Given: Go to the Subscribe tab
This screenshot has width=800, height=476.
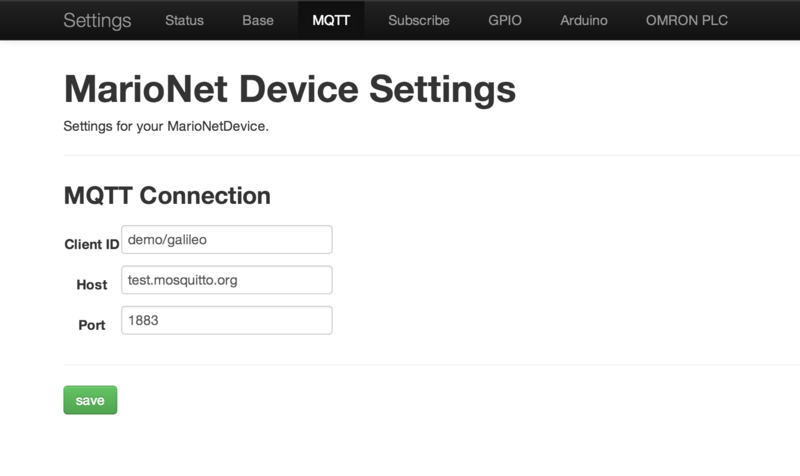Looking at the screenshot, I should pyautogui.click(x=418, y=20).
